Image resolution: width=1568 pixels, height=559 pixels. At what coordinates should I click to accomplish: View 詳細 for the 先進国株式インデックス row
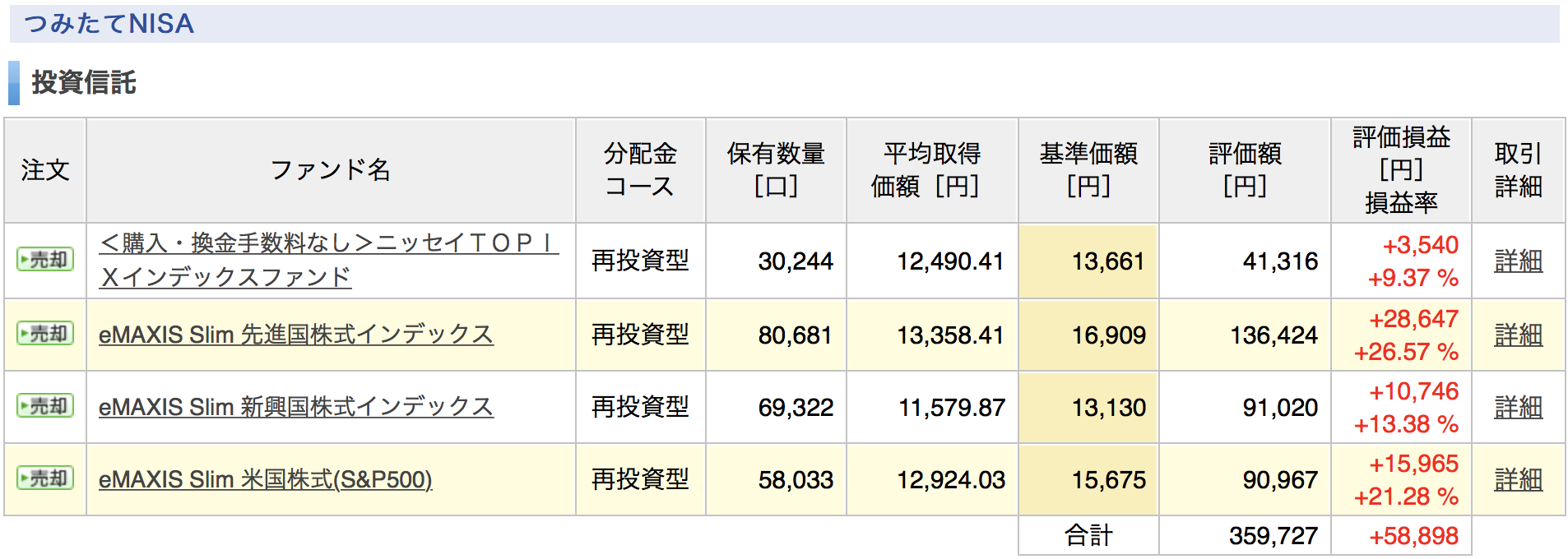[x=1518, y=335]
